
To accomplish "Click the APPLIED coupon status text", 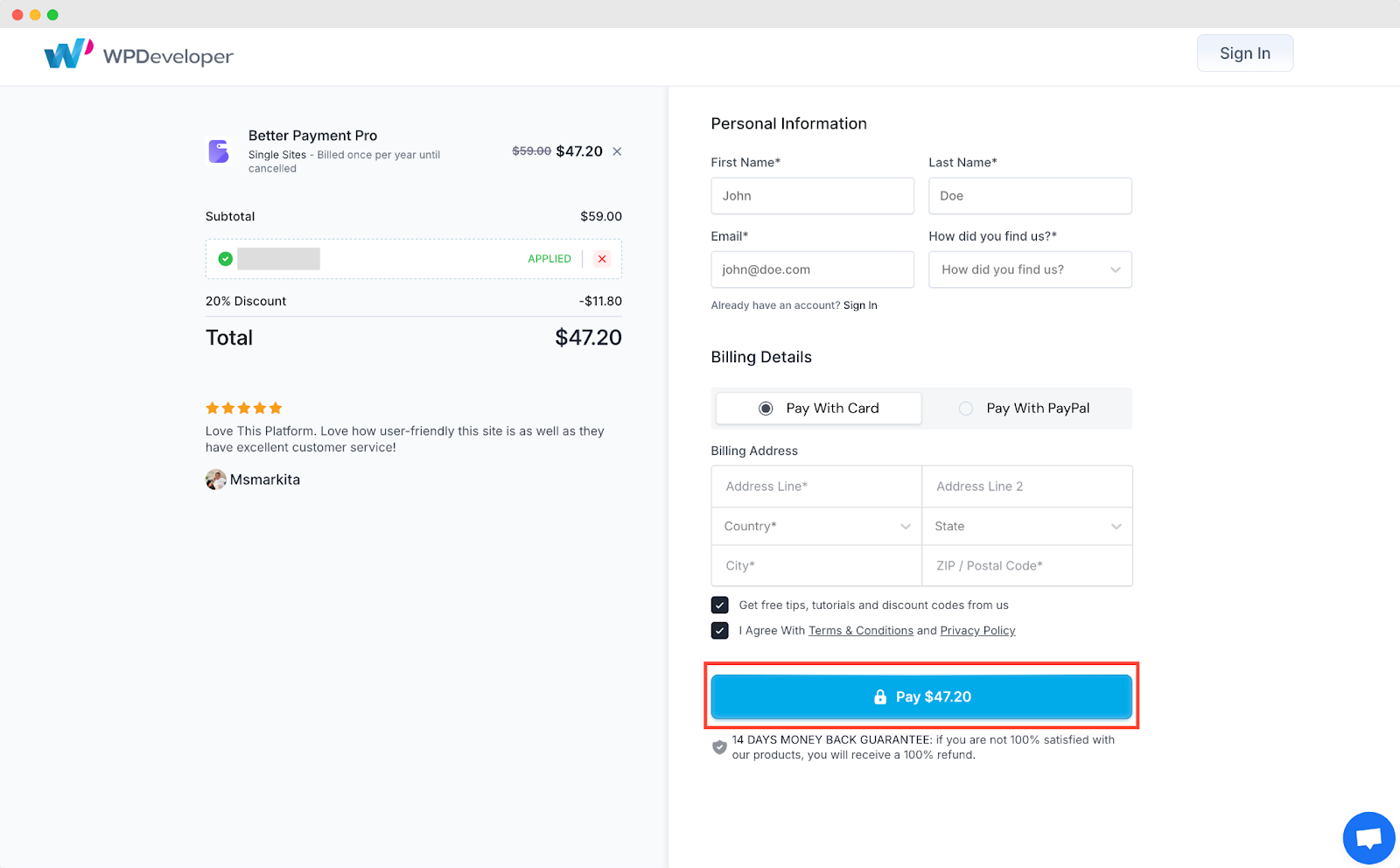I will pos(549,259).
